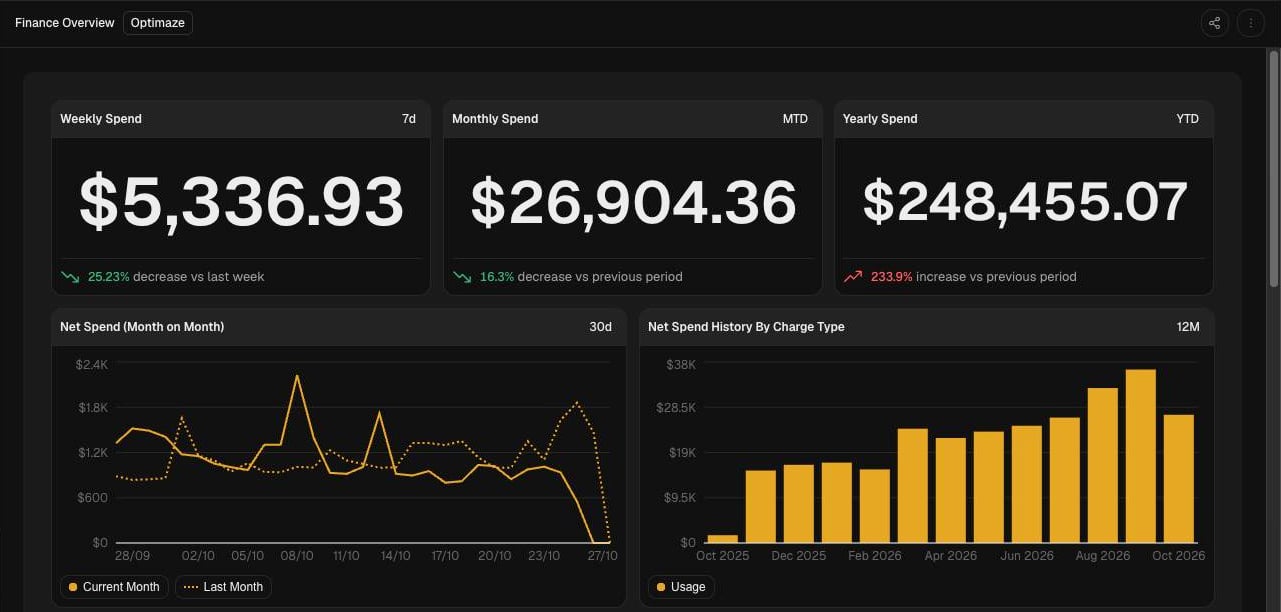Viewport: 1281px width, 612px height.
Task: Click the Apr 2026 axis label
Action: pyautogui.click(x=950, y=556)
